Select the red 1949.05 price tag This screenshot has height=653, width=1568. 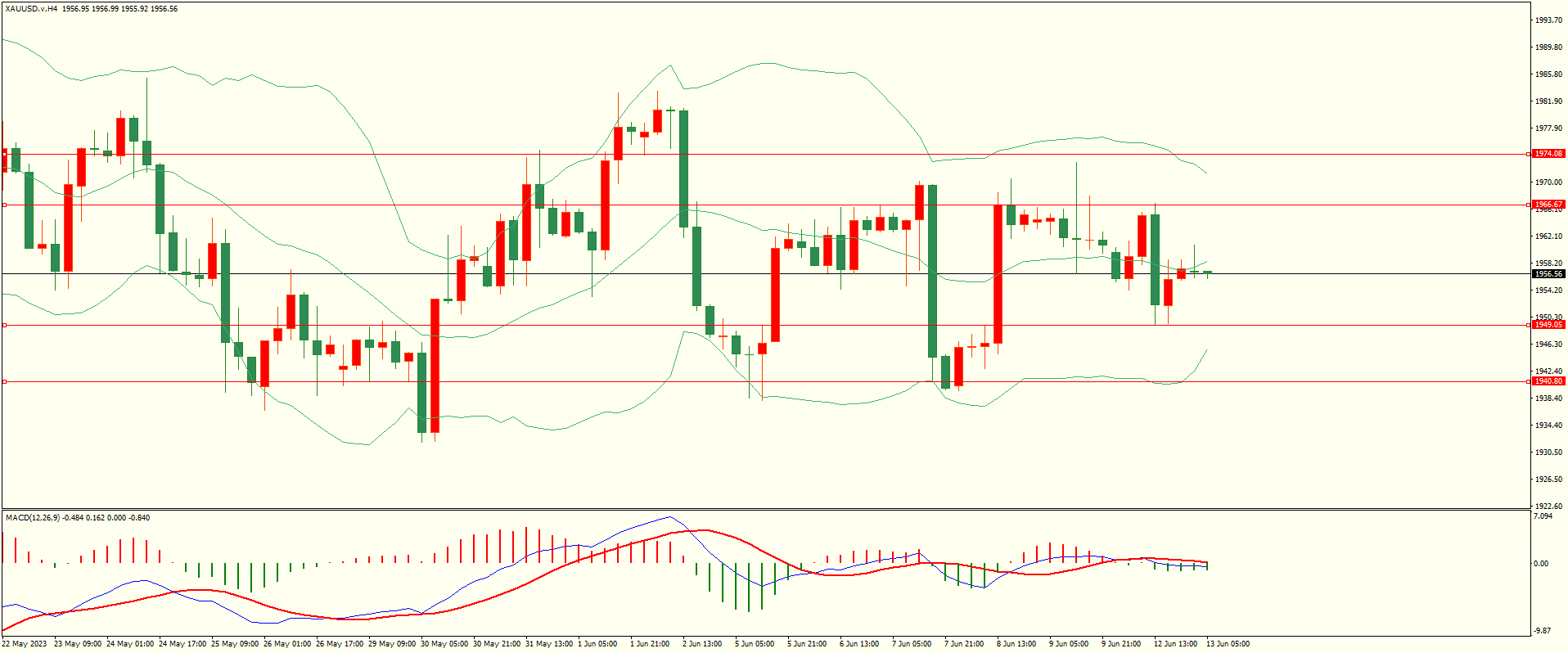(x=1548, y=325)
